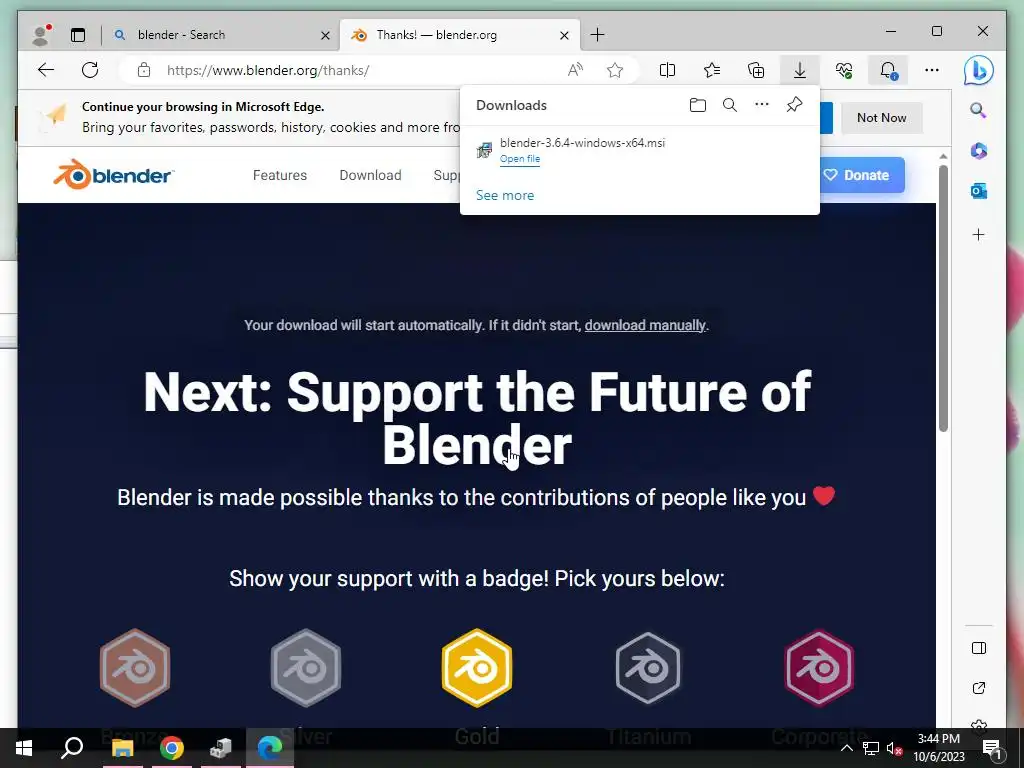Click See more in Downloads
The image size is (1024, 768).
point(505,195)
